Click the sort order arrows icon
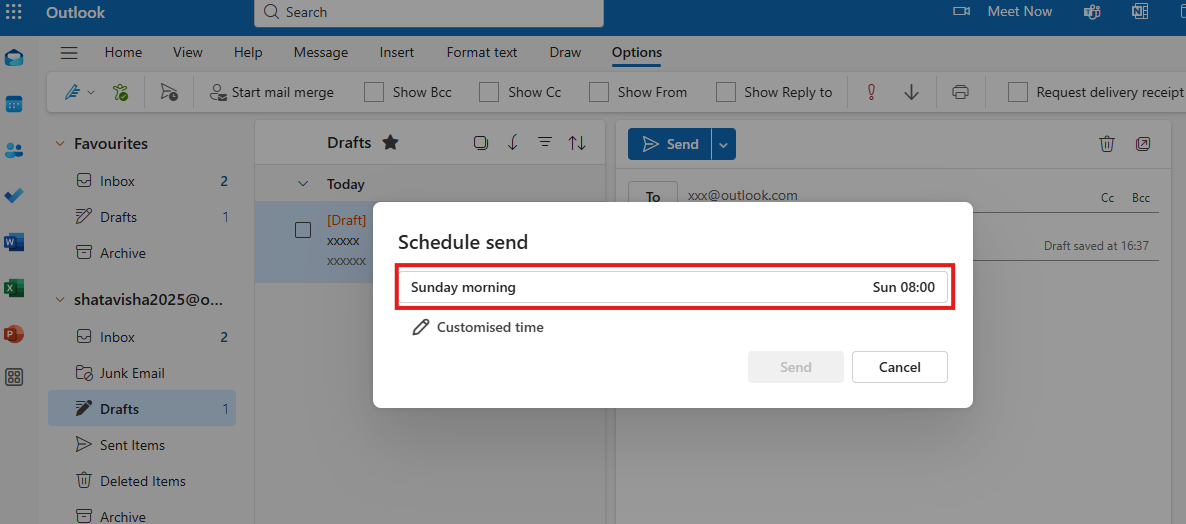 tap(577, 142)
